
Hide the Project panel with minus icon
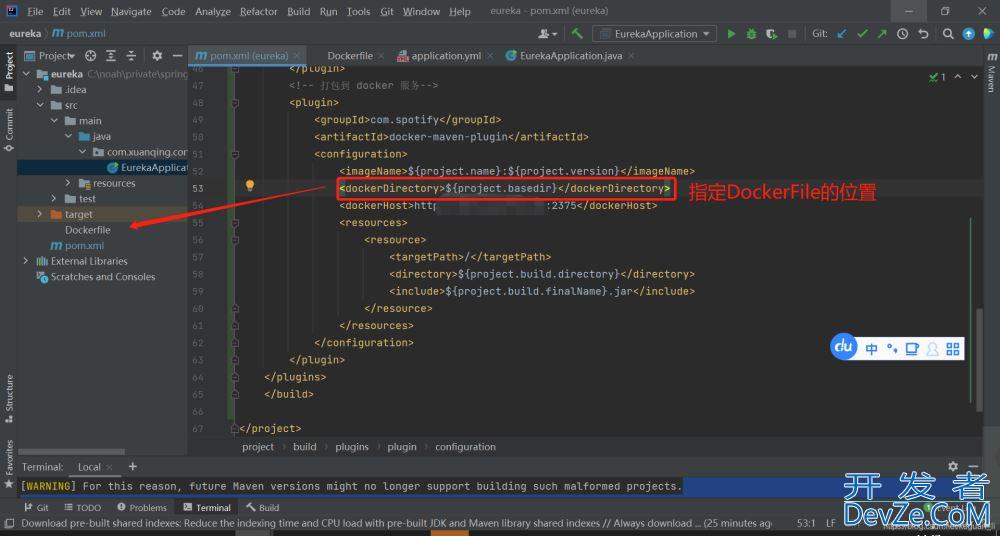177,56
